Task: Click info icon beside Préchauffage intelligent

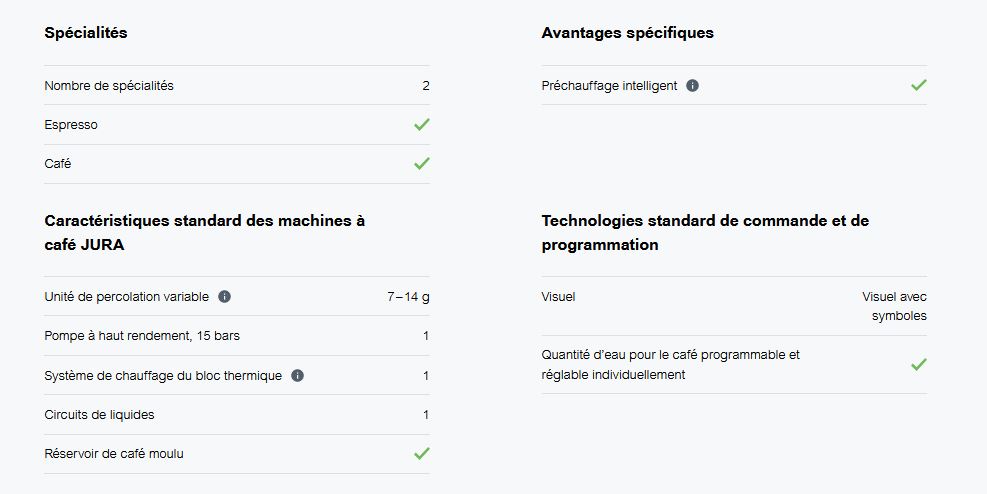Action: coord(692,86)
